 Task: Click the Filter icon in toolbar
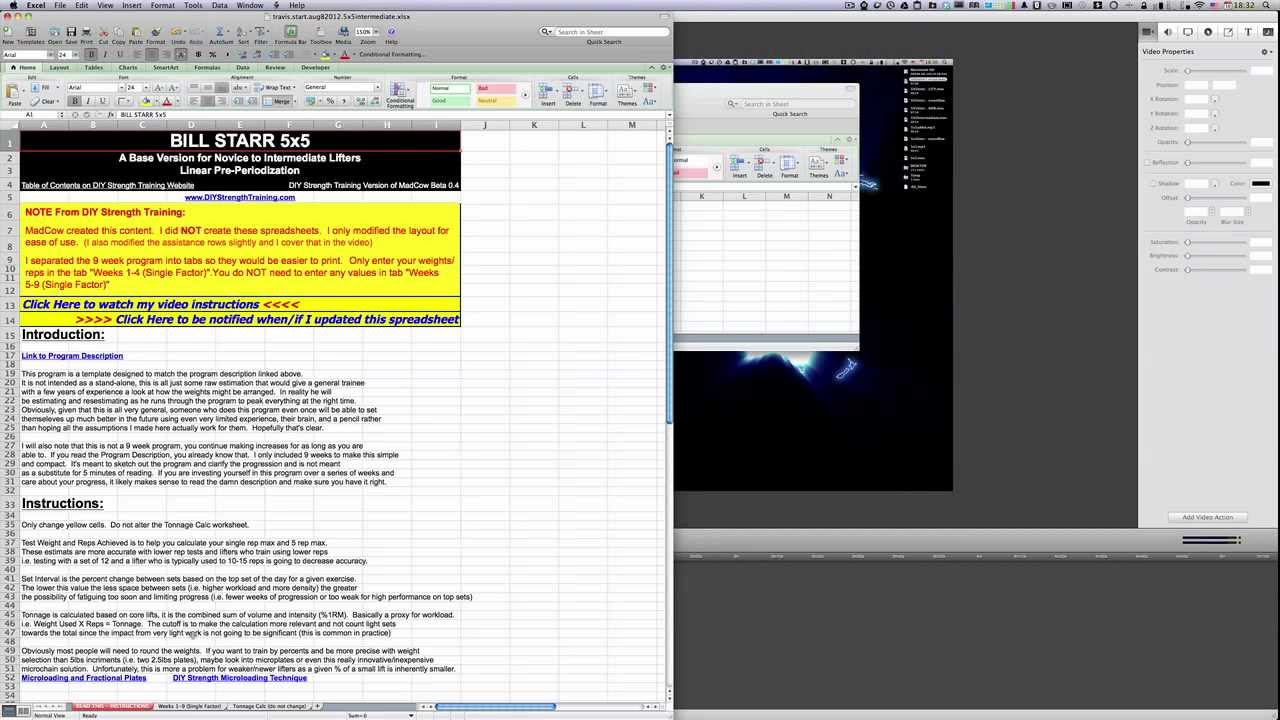click(x=259, y=32)
